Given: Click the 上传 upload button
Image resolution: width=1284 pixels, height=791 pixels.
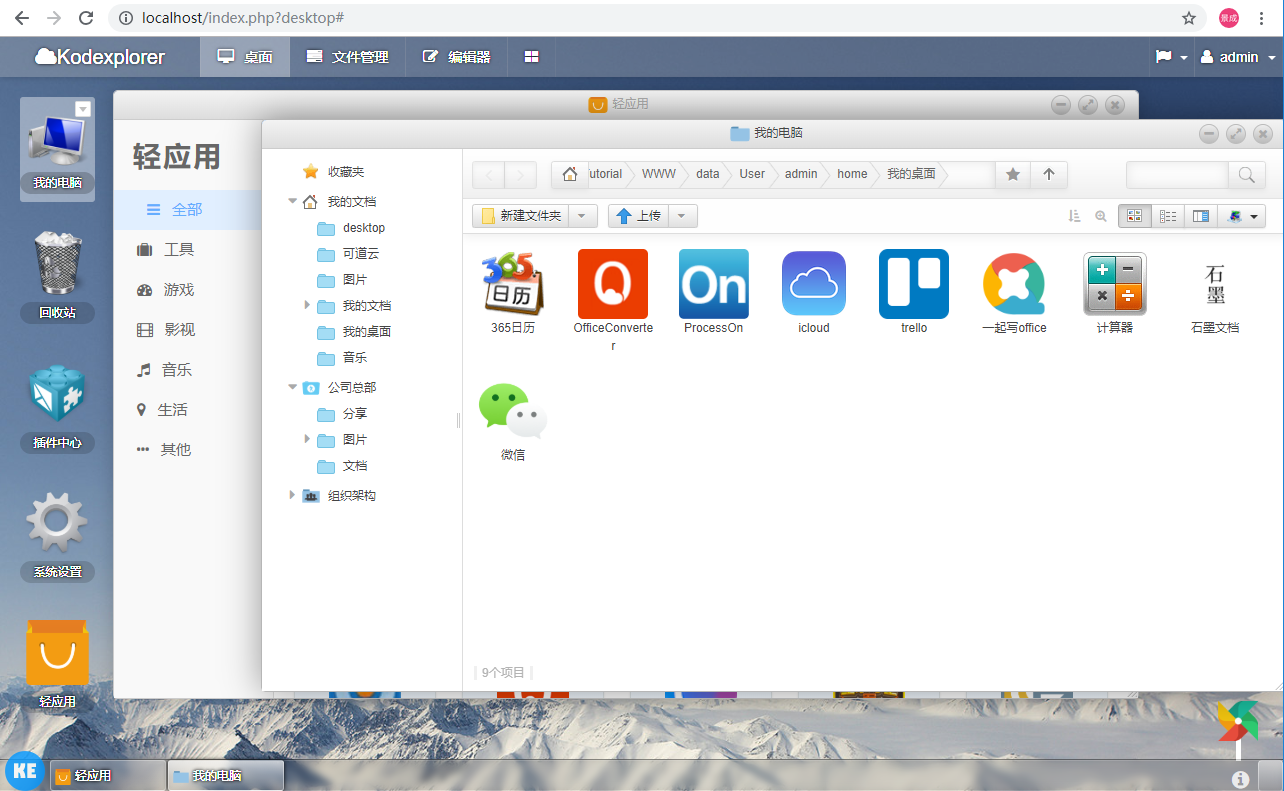Looking at the screenshot, I should point(638,216).
